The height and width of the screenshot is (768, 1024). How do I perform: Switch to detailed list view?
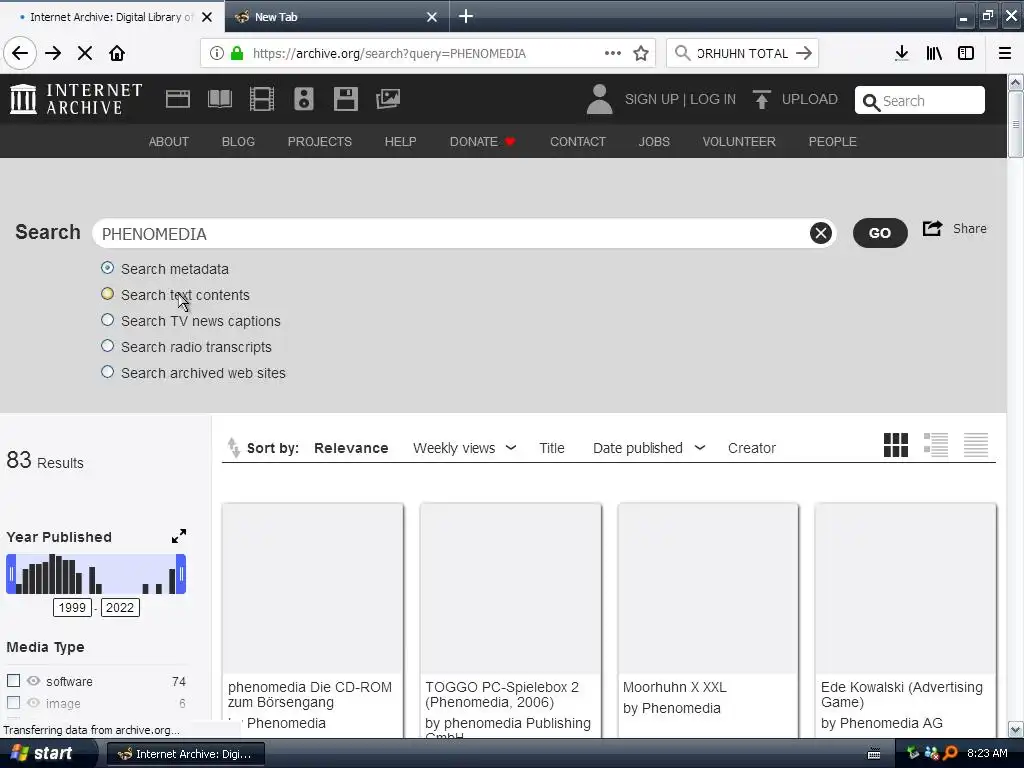point(936,445)
